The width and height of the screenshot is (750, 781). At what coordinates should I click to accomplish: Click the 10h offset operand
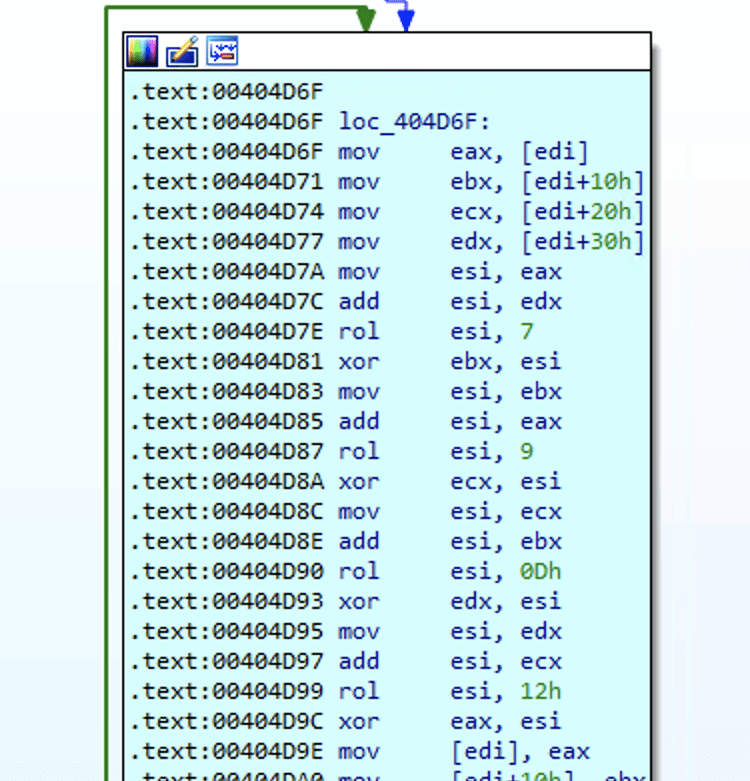[x=611, y=182]
